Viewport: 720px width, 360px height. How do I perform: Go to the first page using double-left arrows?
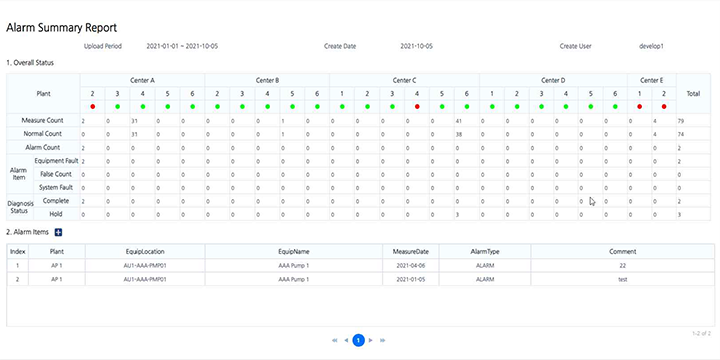click(x=334, y=340)
